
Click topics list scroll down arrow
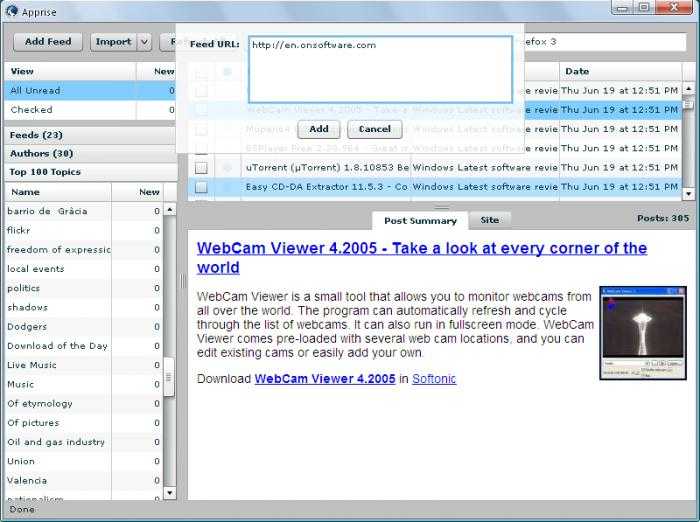[x=170, y=493]
